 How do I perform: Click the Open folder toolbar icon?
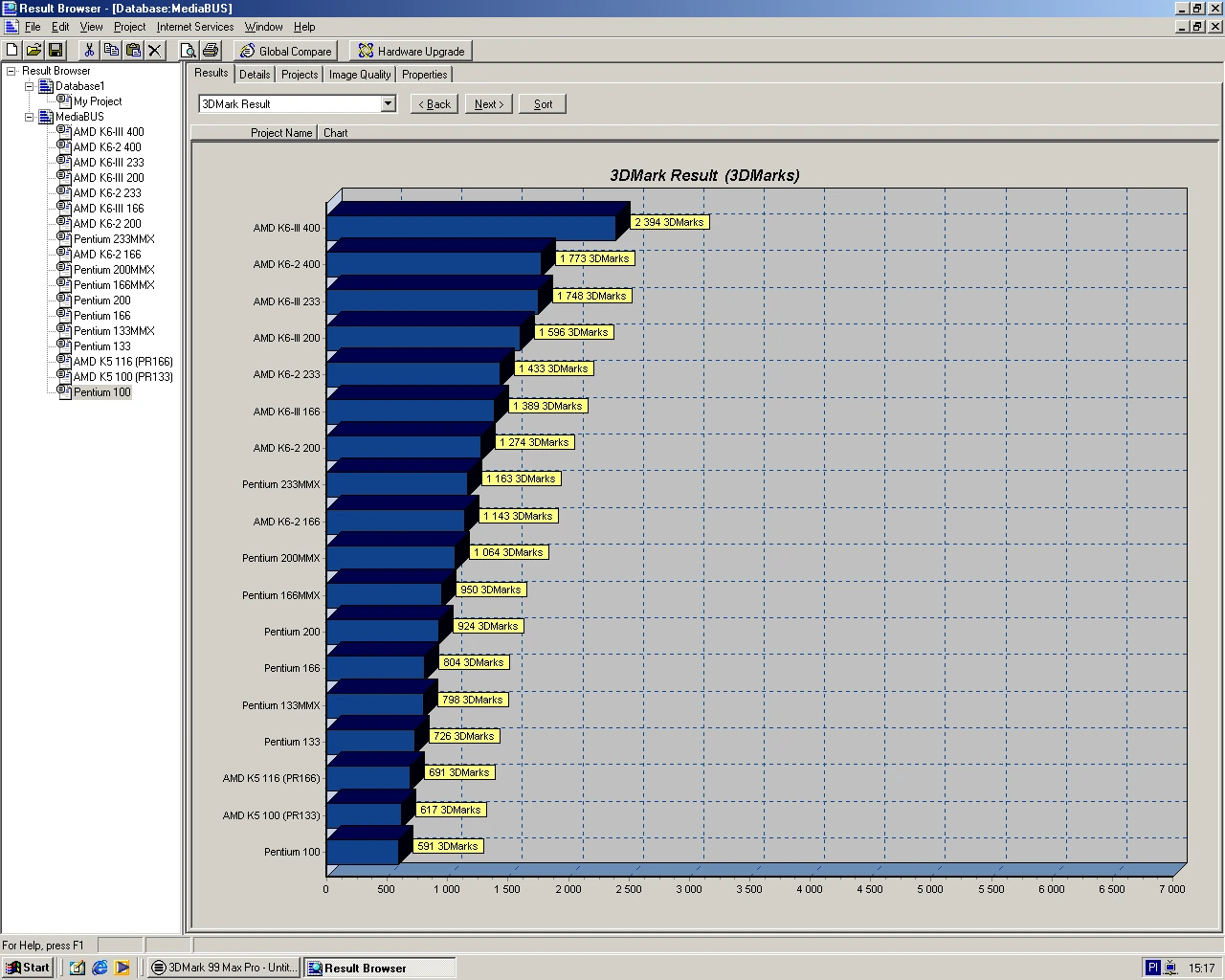[33, 50]
